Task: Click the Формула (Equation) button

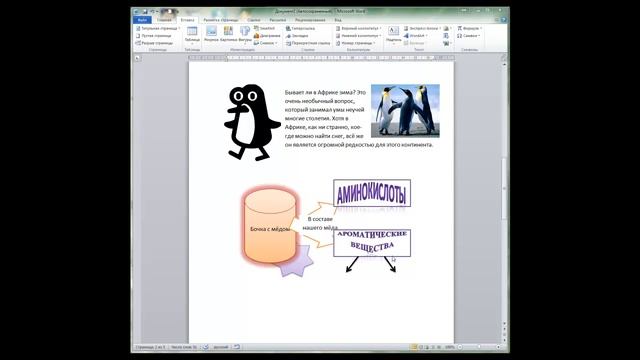Action: (470, 29)
